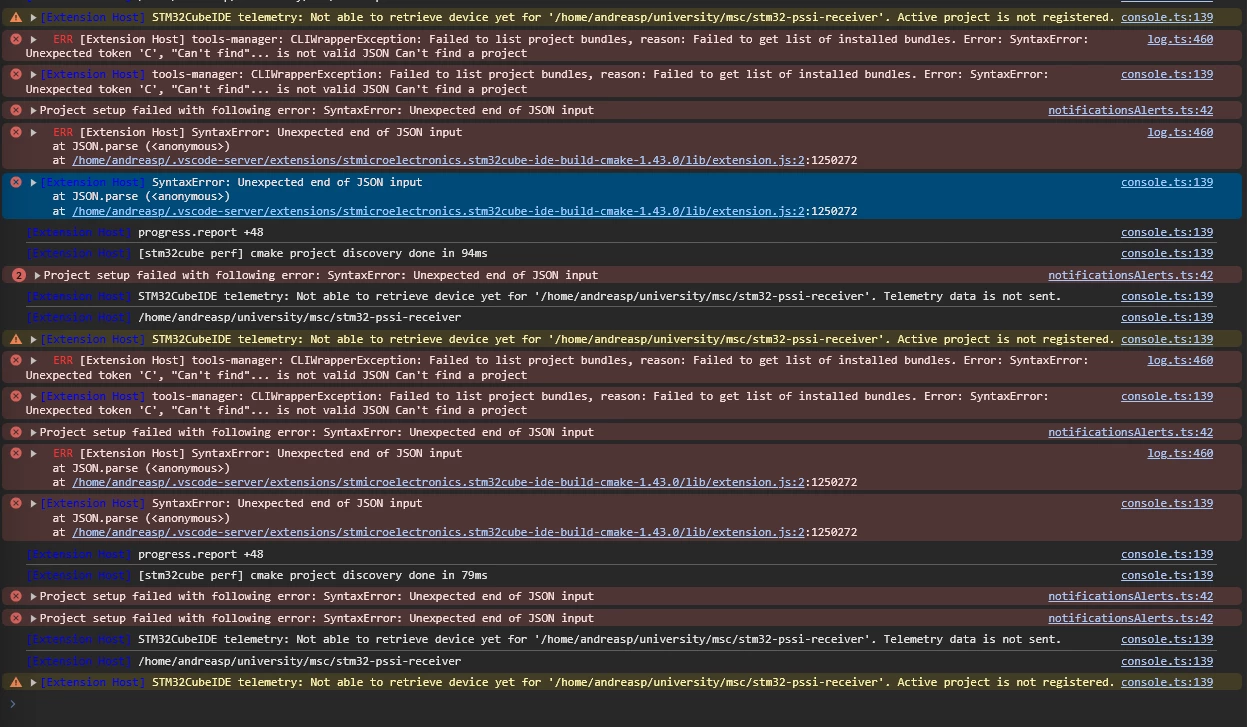Viewport: 1247px width, 727px height.
Task: Select 'progress.report +48' text above the 94ms line
Action: tap(201, 232)
